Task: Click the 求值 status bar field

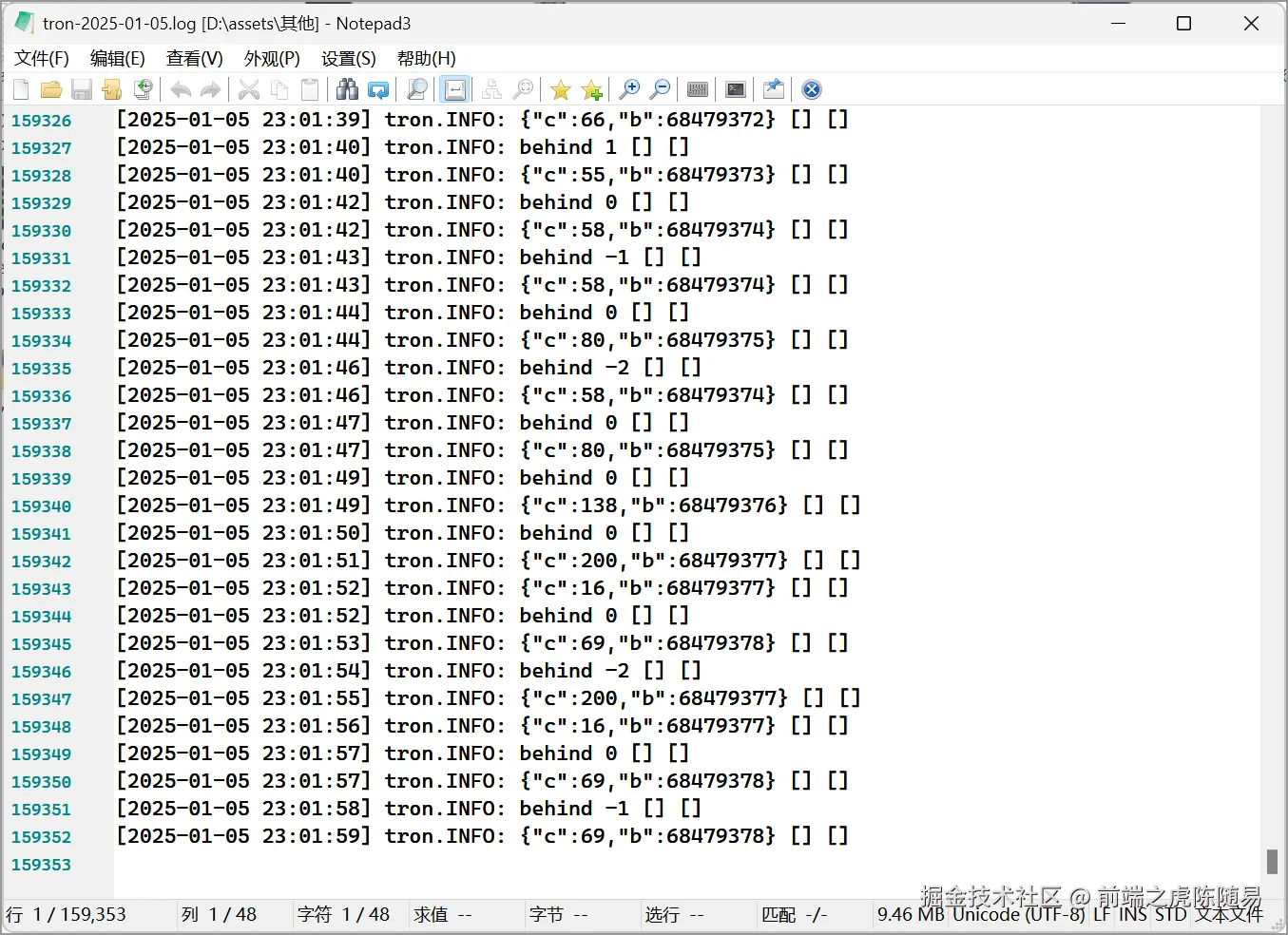Action: click(443, 914)
